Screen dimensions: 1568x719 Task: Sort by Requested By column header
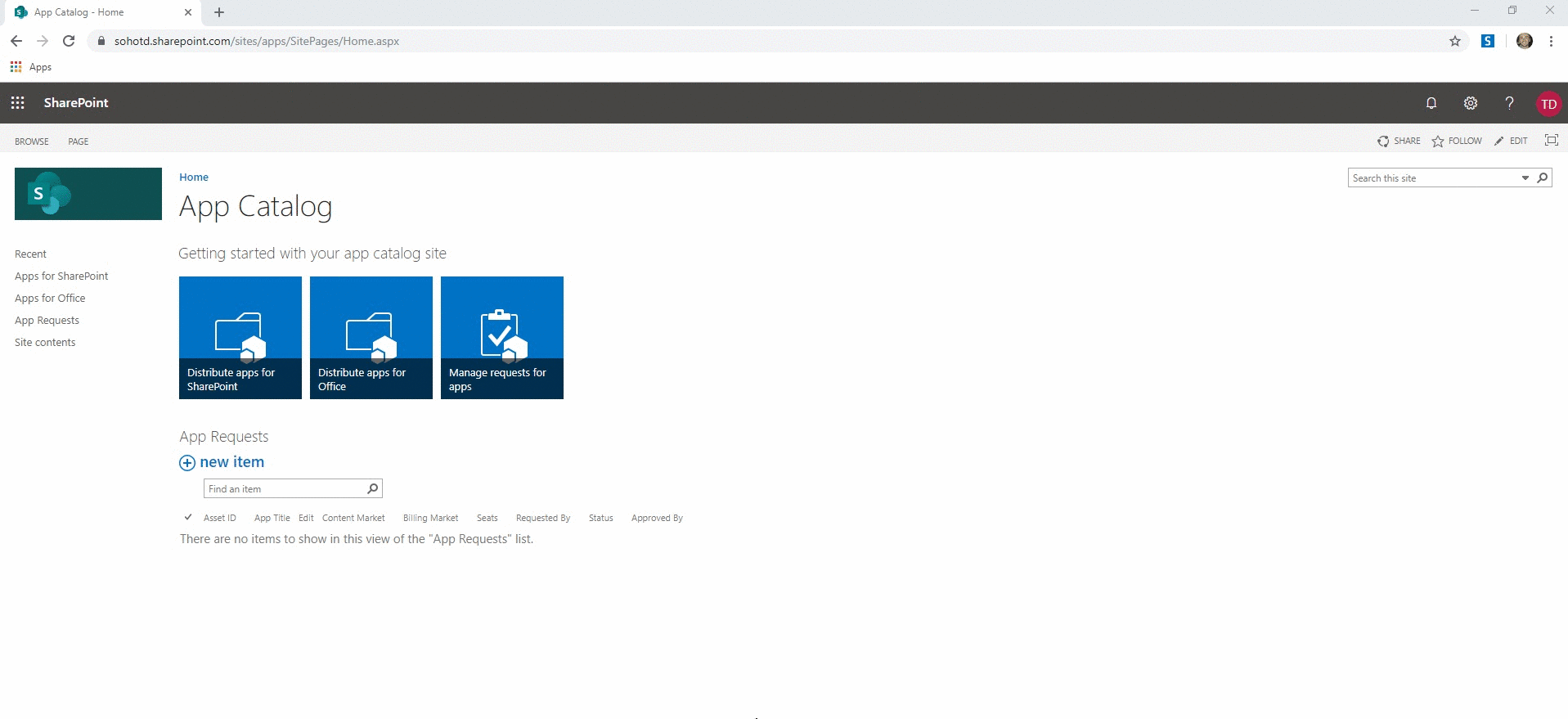click(x=543, y=518)
